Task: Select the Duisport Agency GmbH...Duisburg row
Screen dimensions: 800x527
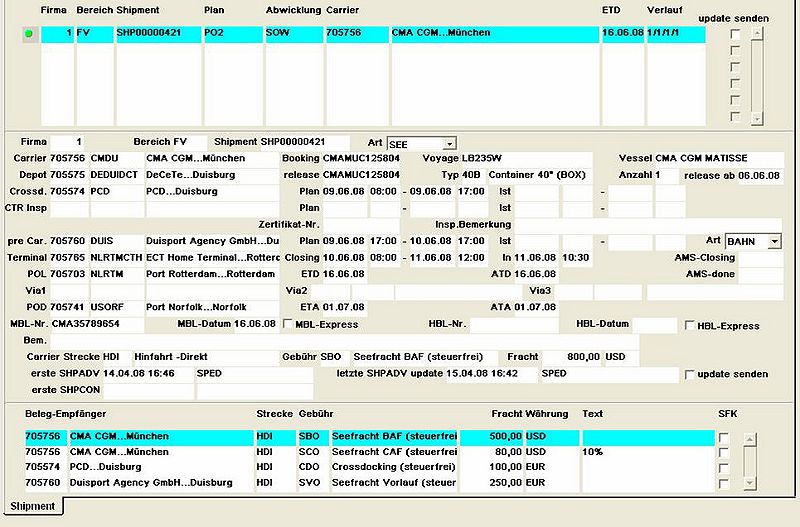Action: [369, 483]
